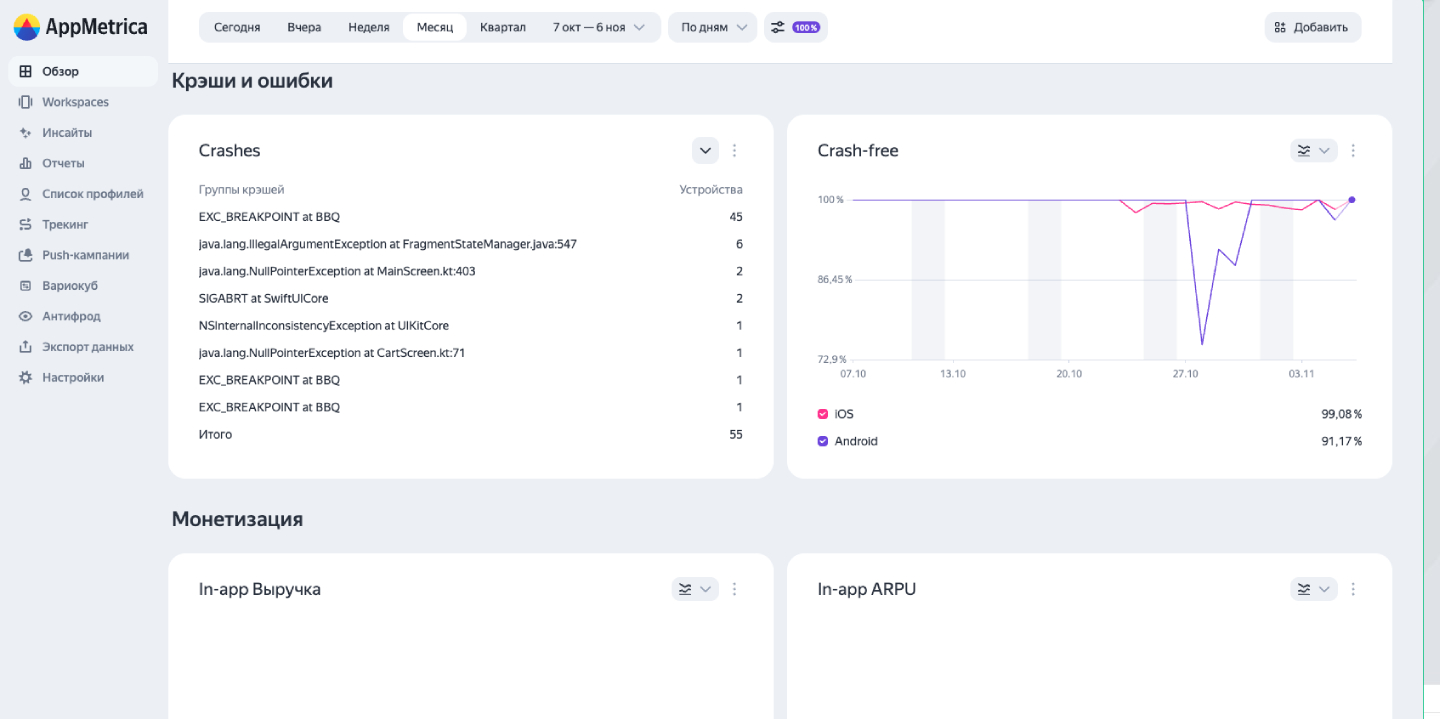Click the Добавить button
The image size is (1440, 719).
tap(1312, 27)
